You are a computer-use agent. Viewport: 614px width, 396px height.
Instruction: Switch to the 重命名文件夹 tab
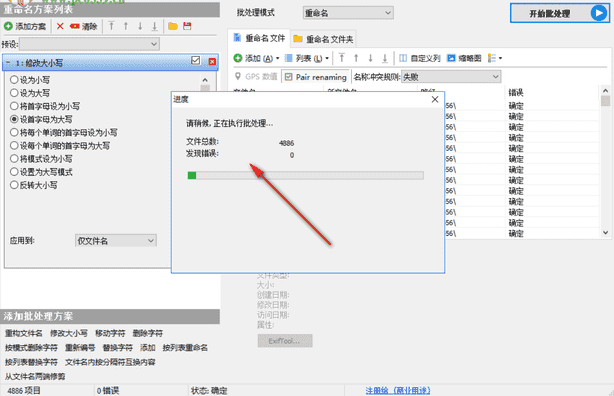(x=323, y=39)
